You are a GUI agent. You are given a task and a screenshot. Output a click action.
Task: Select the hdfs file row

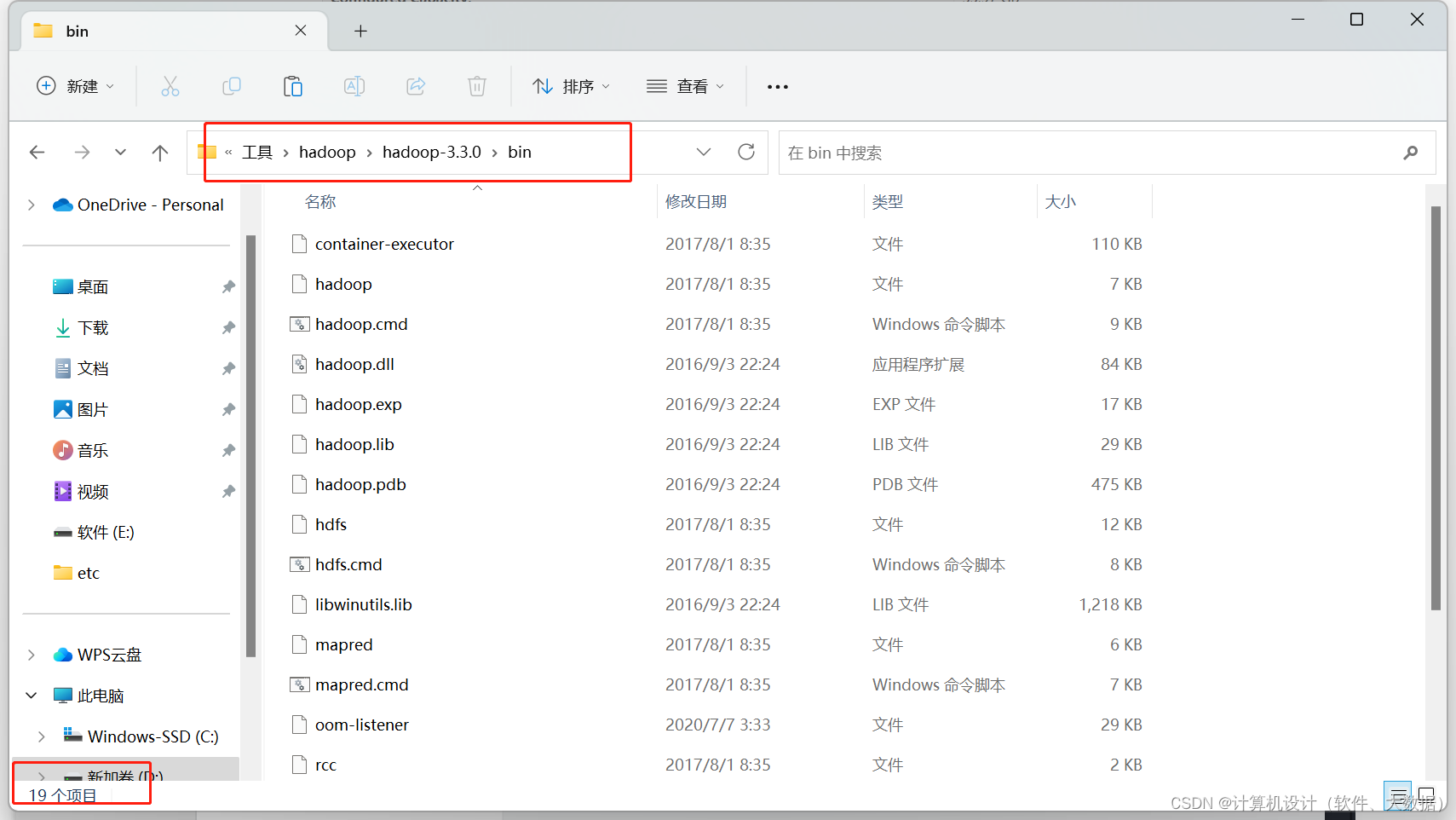716,524
